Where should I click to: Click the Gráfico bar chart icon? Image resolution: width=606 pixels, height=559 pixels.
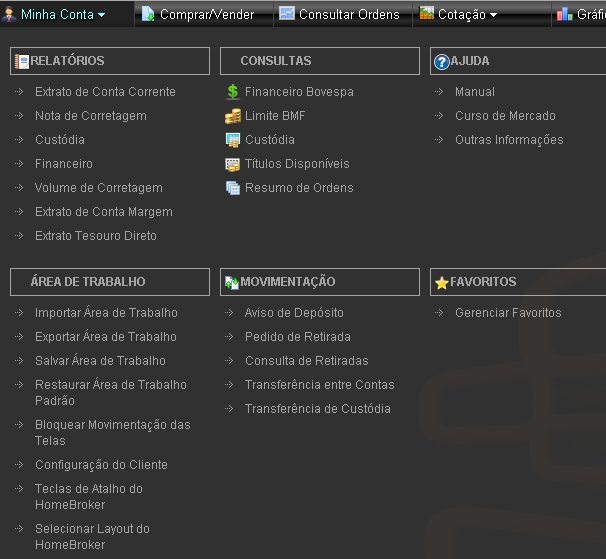pyautogui.click(x=565, y=14)
